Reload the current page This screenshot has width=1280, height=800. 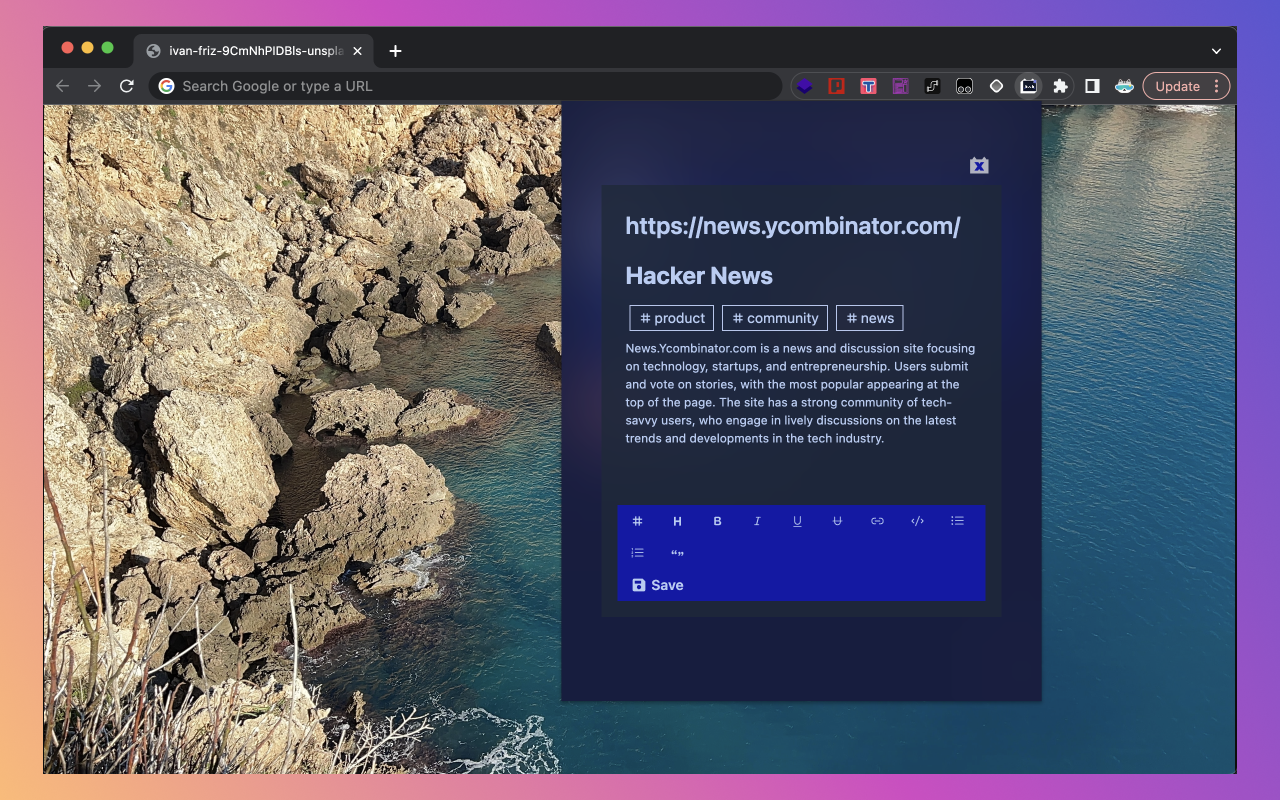click(126, 86)
